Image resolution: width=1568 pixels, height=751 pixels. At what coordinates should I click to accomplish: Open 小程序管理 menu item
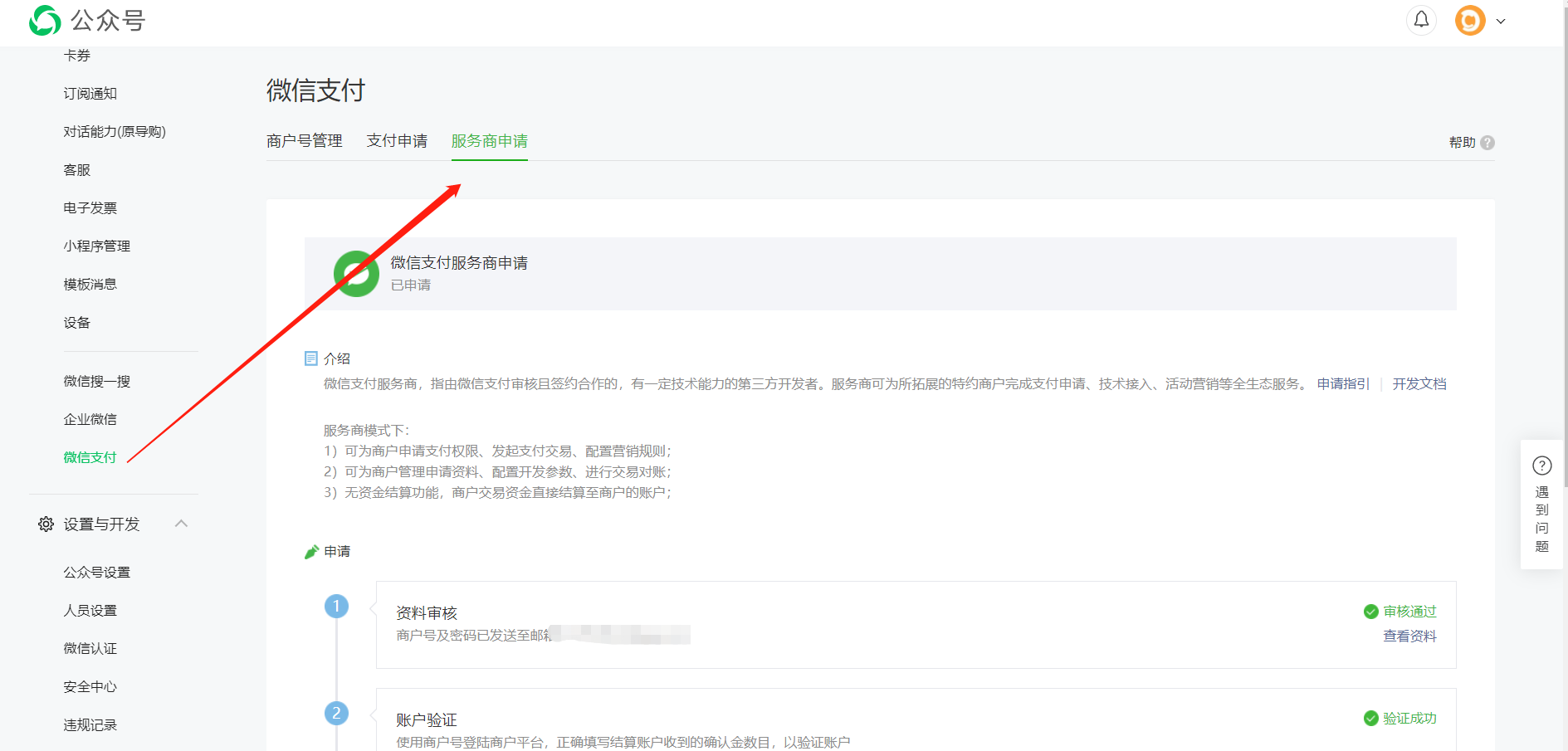point(97,246)
